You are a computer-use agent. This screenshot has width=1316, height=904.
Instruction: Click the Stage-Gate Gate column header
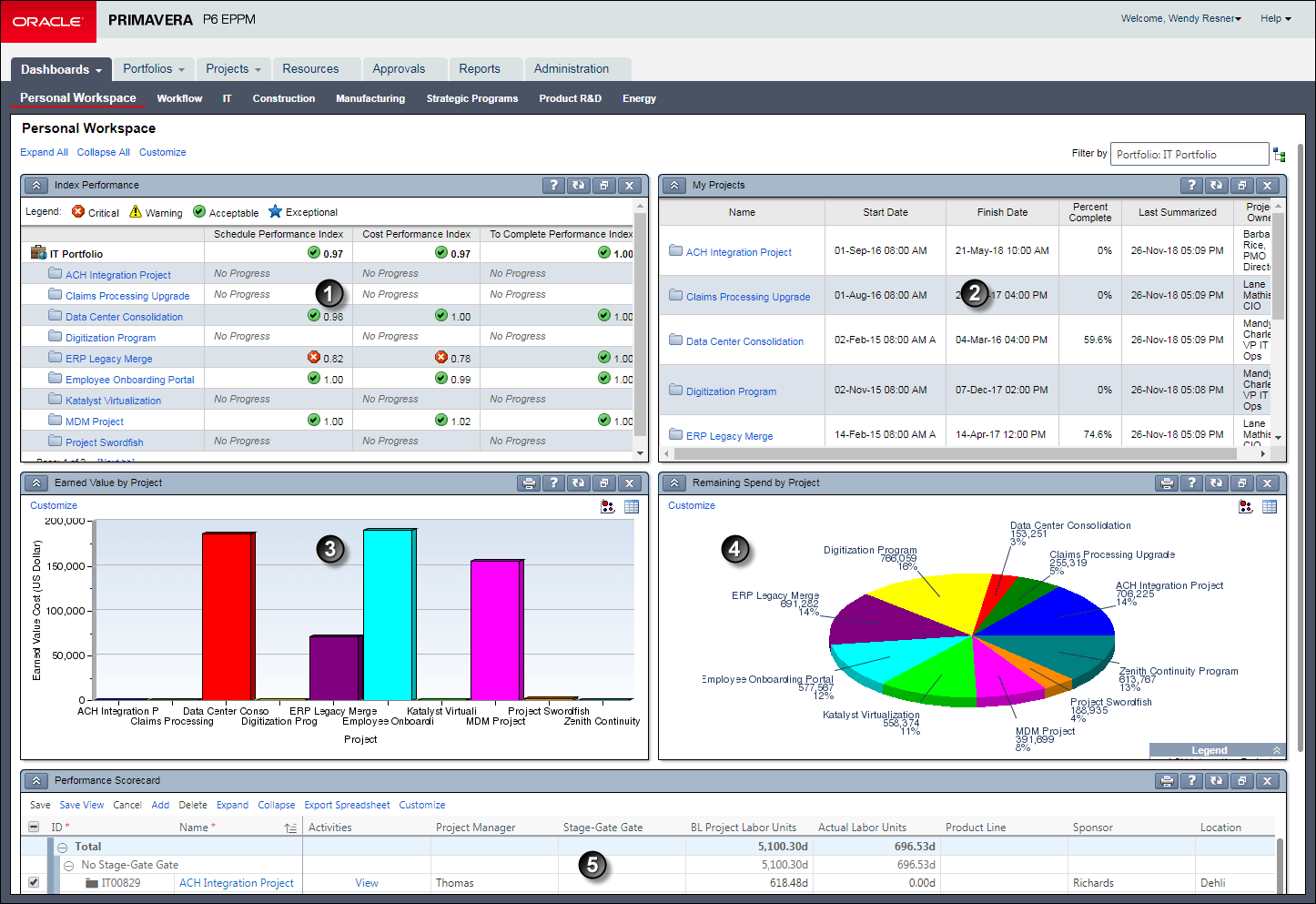(602, 828)
